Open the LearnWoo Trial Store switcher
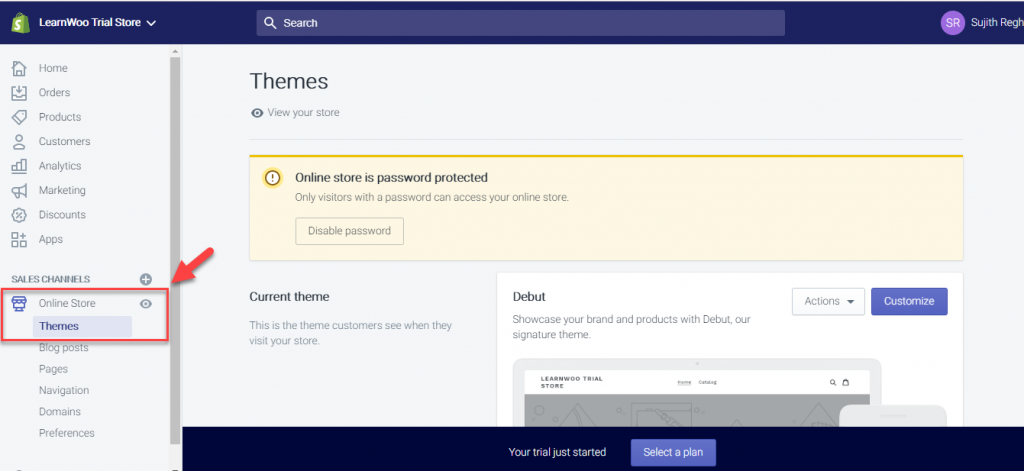The image size is (1024, 471). point(97,23)
